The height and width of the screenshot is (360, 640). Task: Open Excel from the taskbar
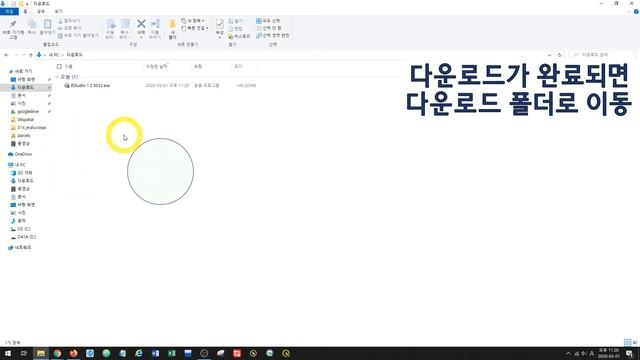click(x=171, y=353)
